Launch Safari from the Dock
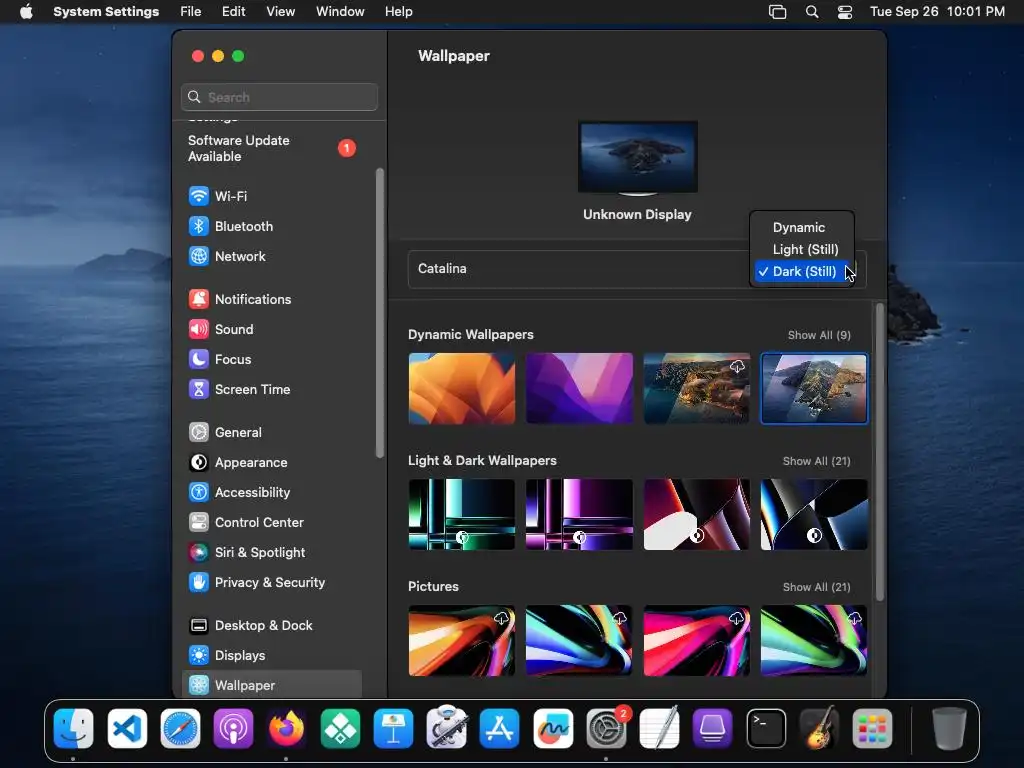The height and width of the screenshot is (768, 1024). 180,728
